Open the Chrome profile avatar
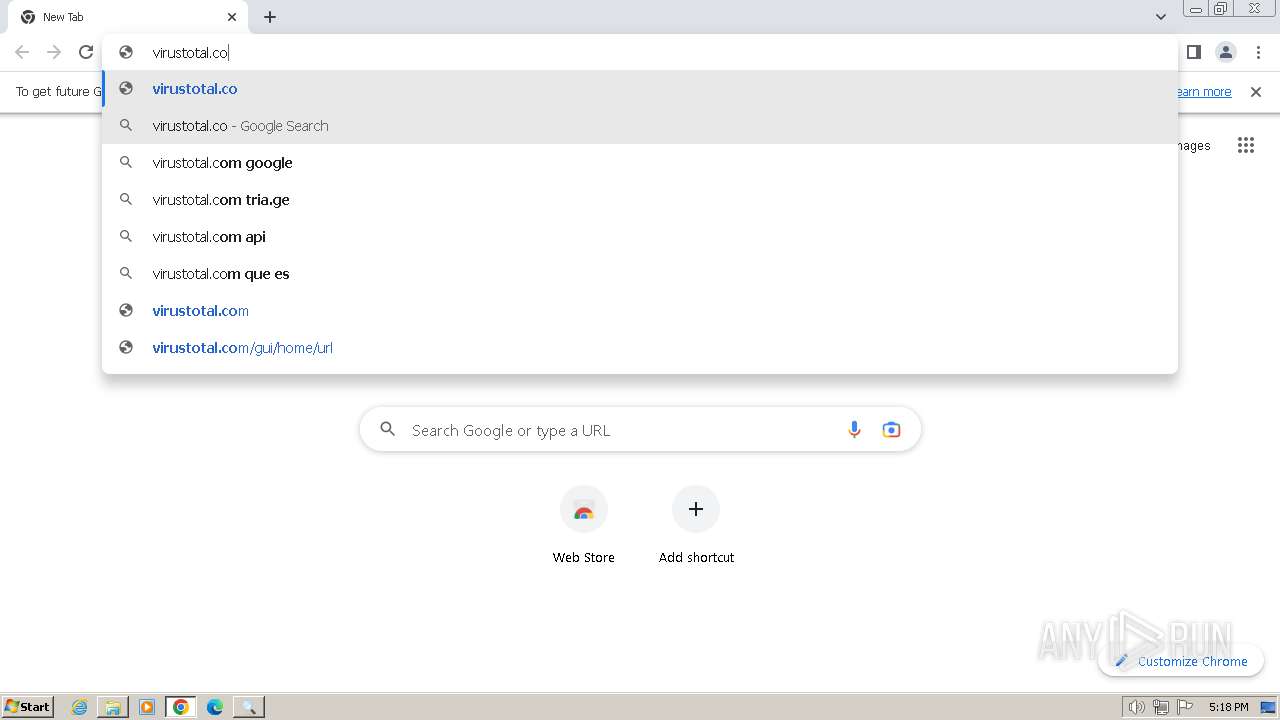Screen dimensions: 1280x720 (x=1225, y=52)
